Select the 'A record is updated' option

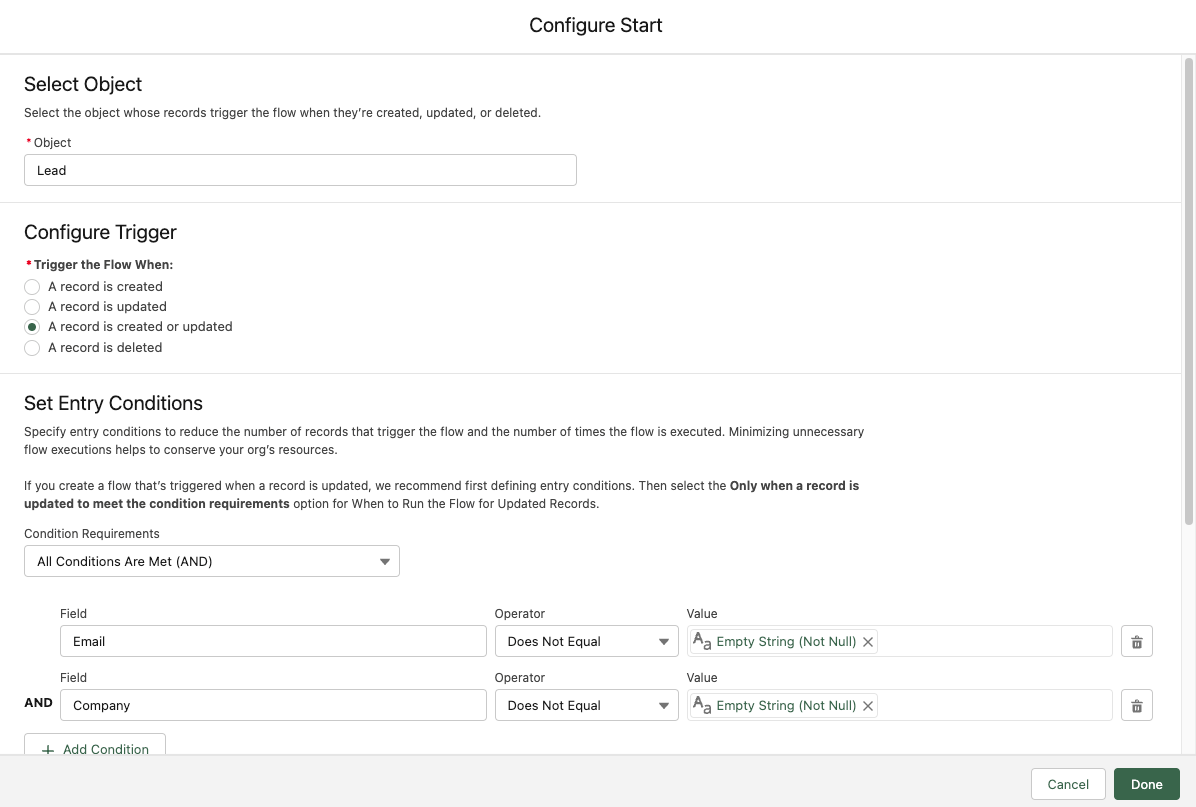coord(31,306)
